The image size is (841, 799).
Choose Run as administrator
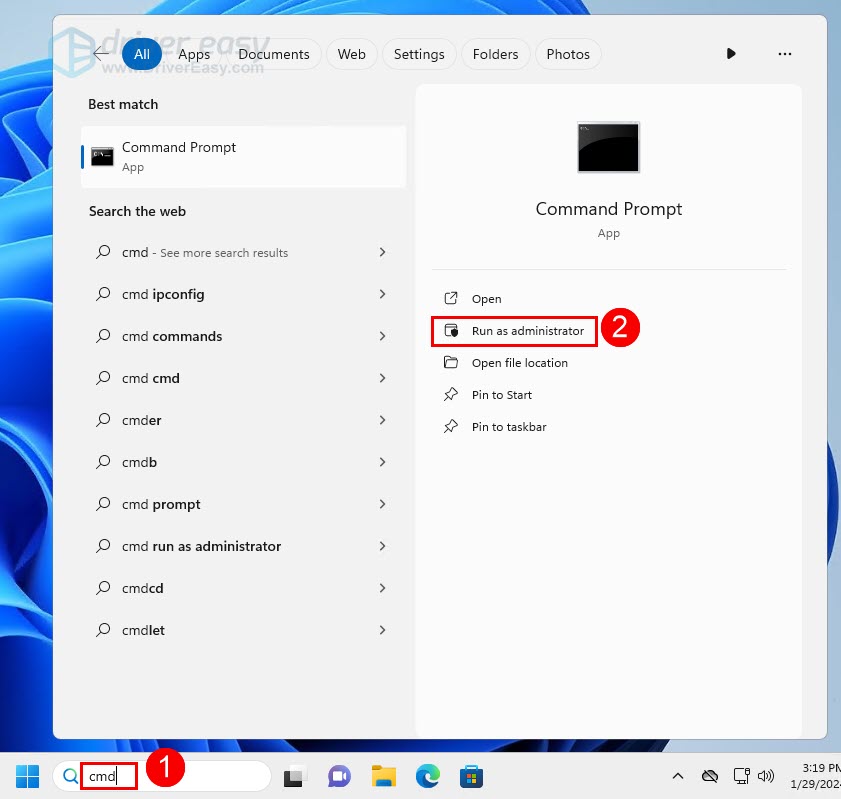527,331
